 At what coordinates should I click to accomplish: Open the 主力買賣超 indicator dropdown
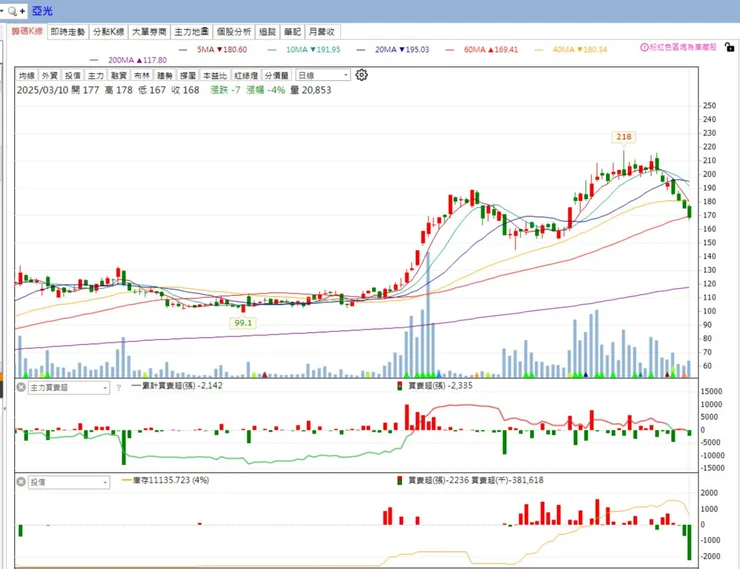[x=69, y=388]
